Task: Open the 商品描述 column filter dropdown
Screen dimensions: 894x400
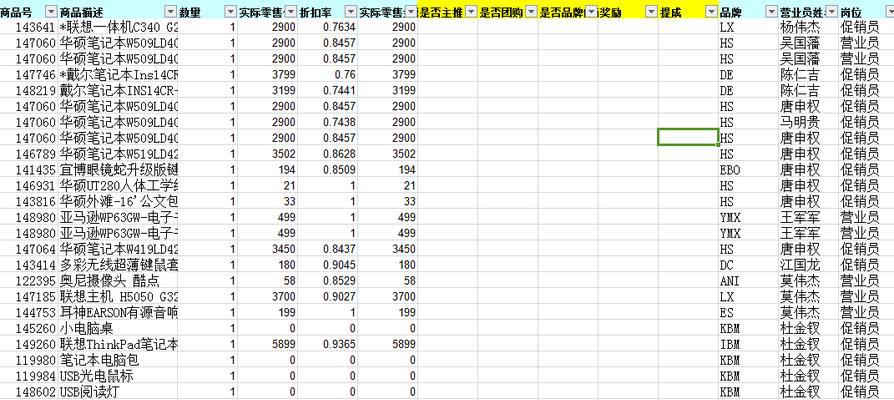Action: pyautogui.click(x=170, y=12)
